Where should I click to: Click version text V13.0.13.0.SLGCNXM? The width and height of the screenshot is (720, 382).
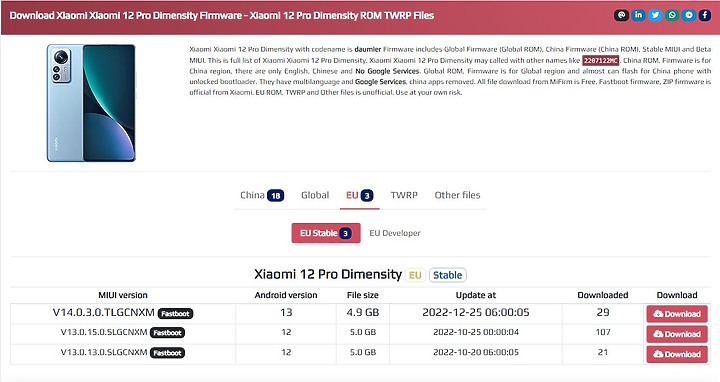click(x=104, y=352)
